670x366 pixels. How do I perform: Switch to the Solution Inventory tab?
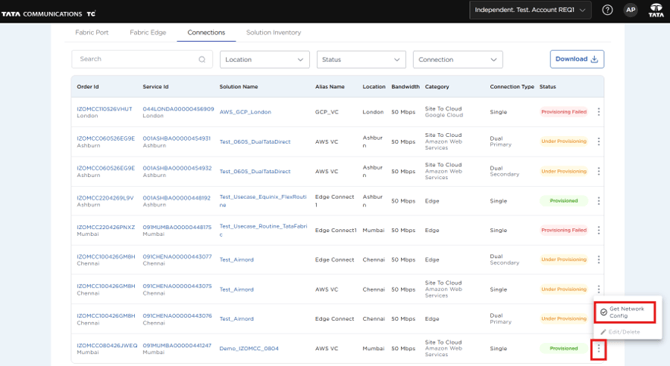[273, 32]
